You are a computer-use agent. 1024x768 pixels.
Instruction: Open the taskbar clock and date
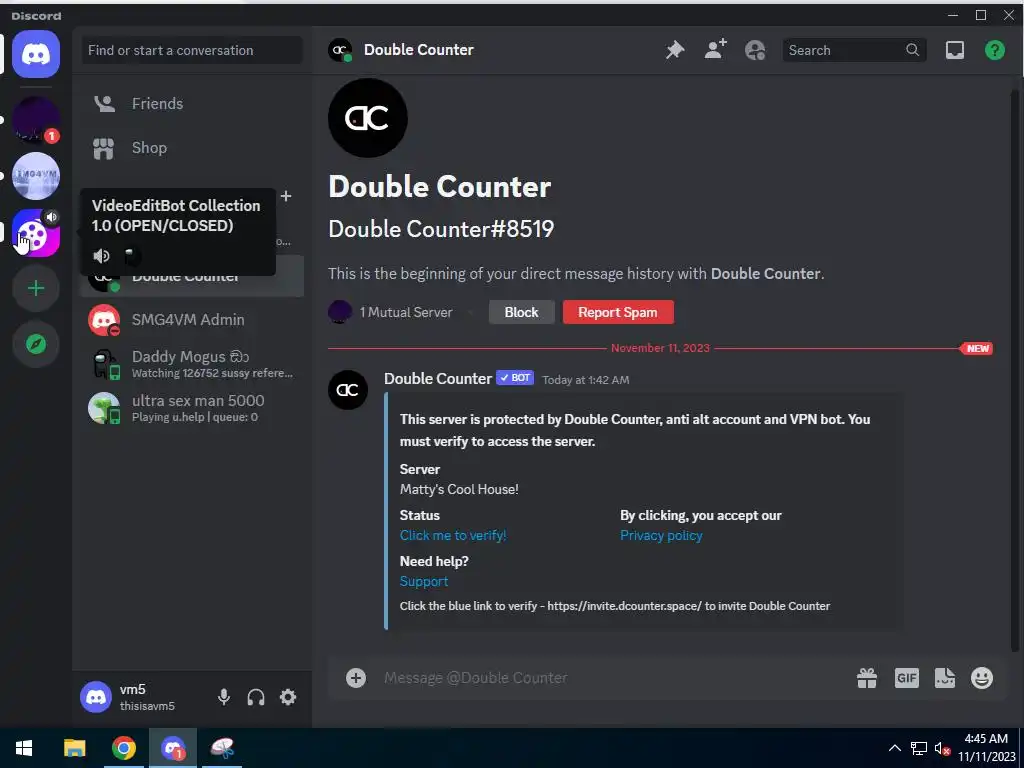click(986, 748)
